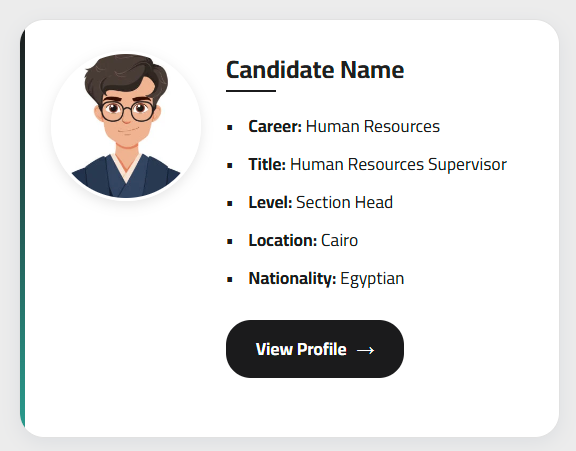
Task: Click the bullet marker beside Level
Action: [x=230, y=204]
